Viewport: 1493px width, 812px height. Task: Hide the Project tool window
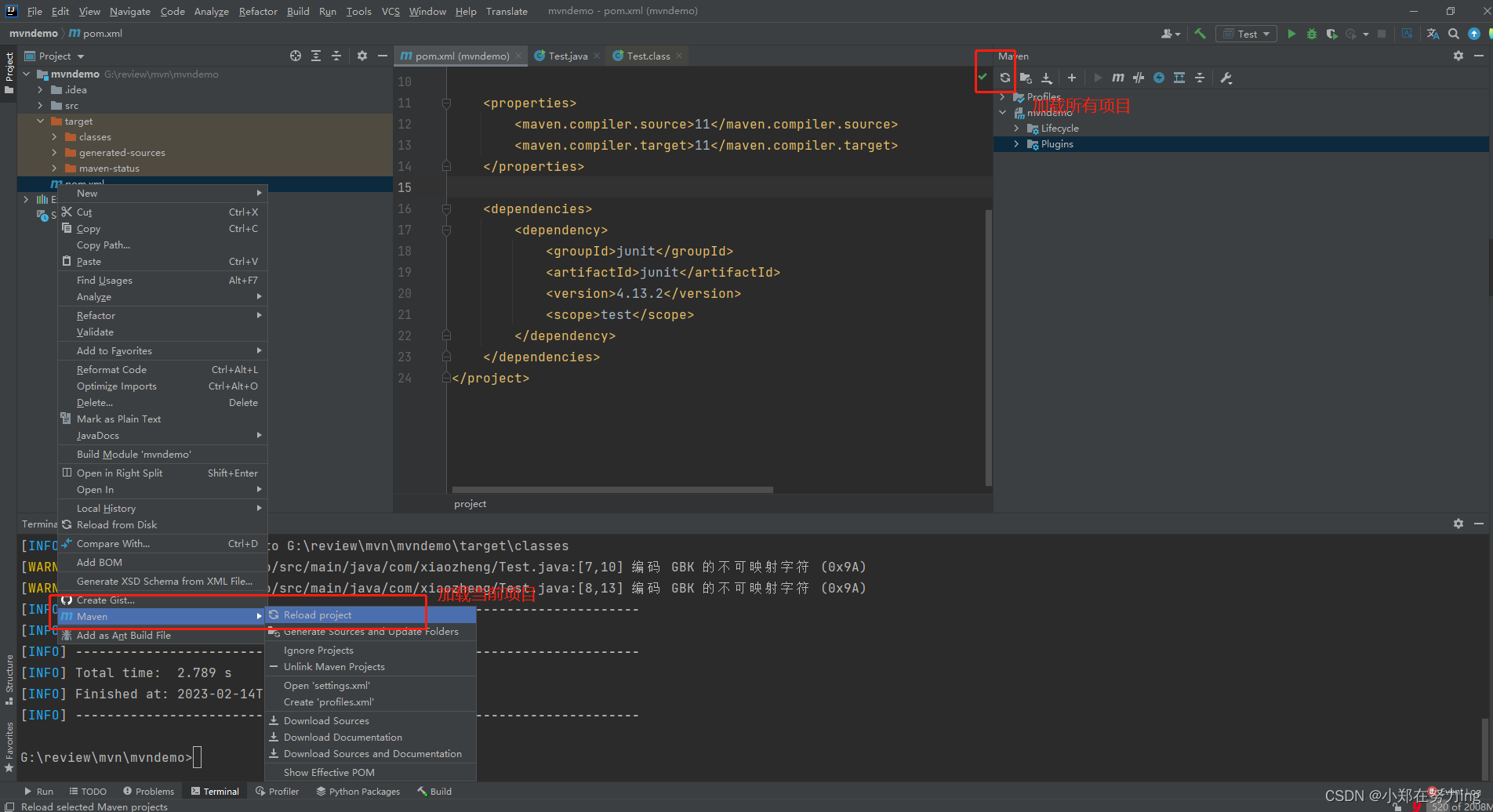pyautogui.click(x=382, y=56)
